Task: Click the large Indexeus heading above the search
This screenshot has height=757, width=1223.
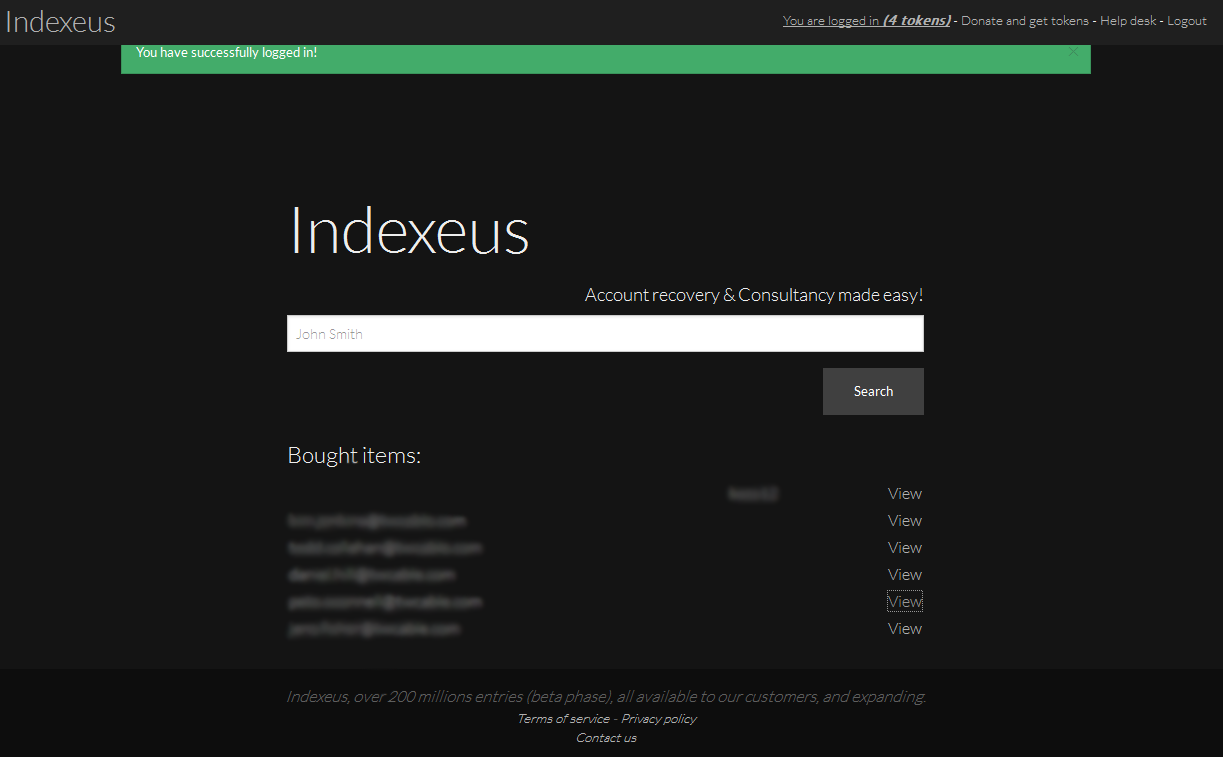Action: pos(409,231)
